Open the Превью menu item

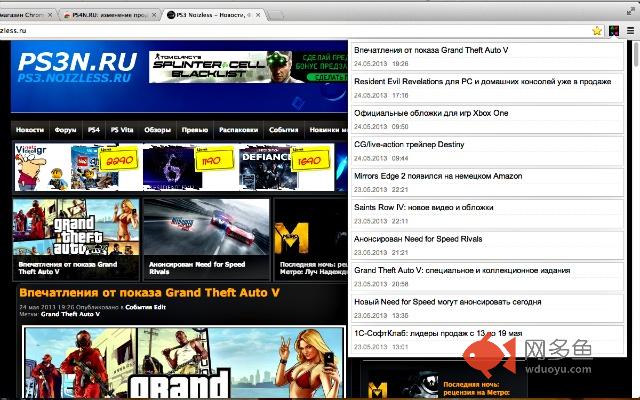[x=195, y=130]
